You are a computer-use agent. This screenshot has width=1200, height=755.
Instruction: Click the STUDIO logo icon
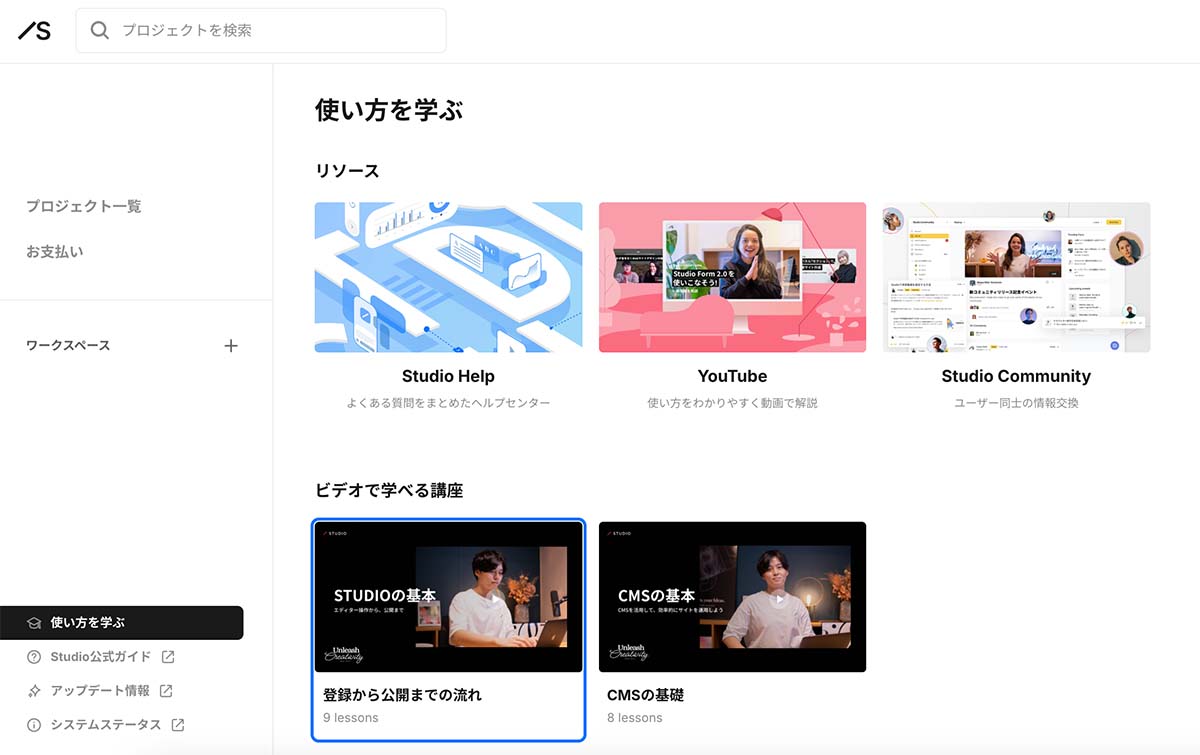tap(34, 31)
